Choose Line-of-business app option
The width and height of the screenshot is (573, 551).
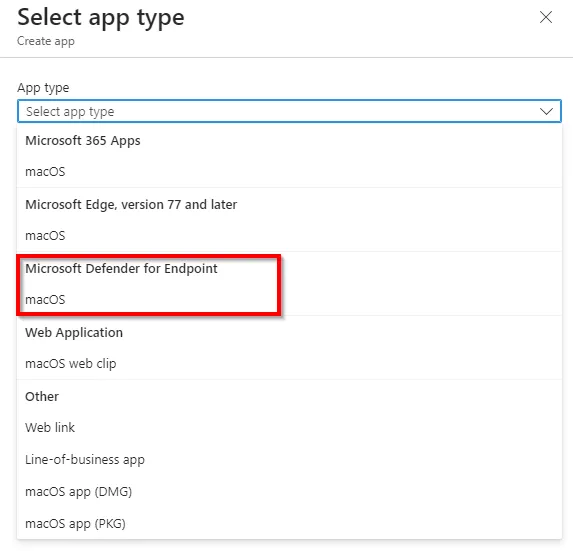pos(289,459)
